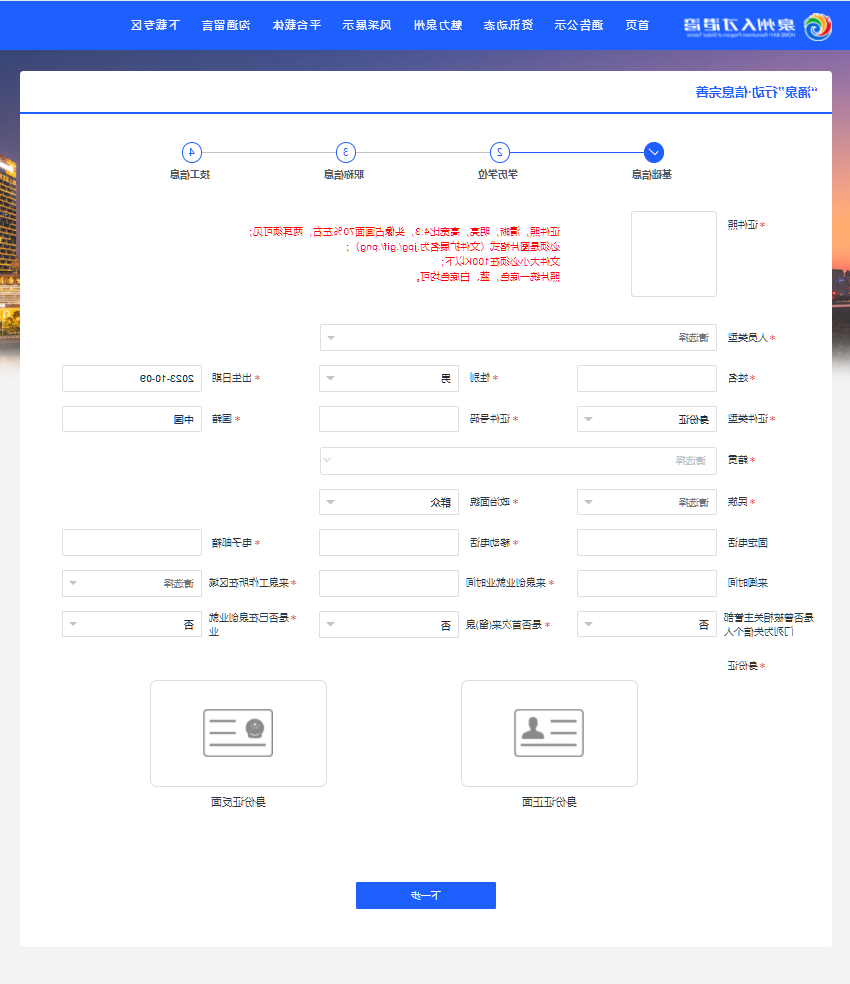
Task: Focus the 证件号码 input field
Action: pyautogui.click(x=389, y=419)
